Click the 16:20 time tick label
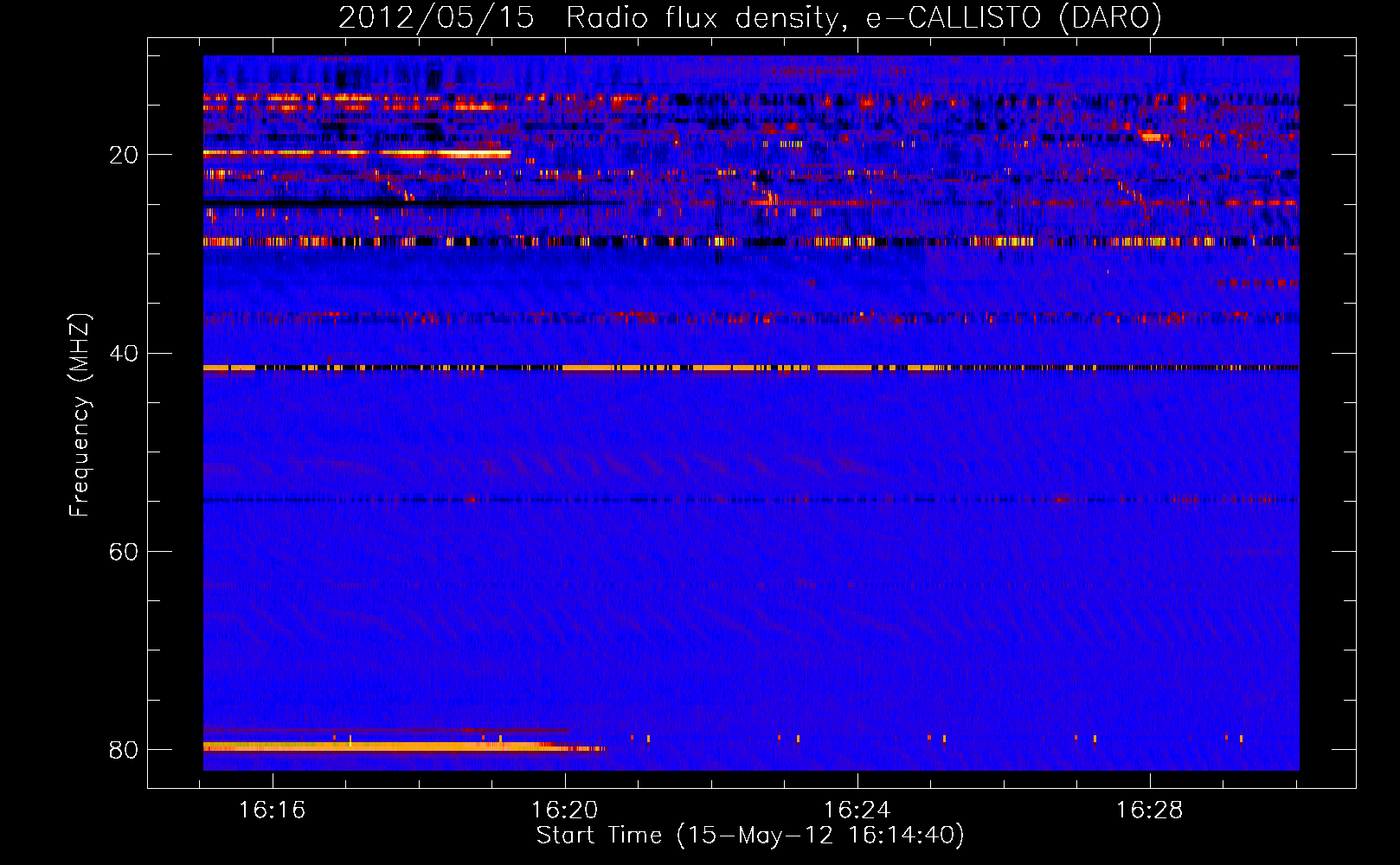Screen dimensions: 1400x865 (x=565, y=810)
